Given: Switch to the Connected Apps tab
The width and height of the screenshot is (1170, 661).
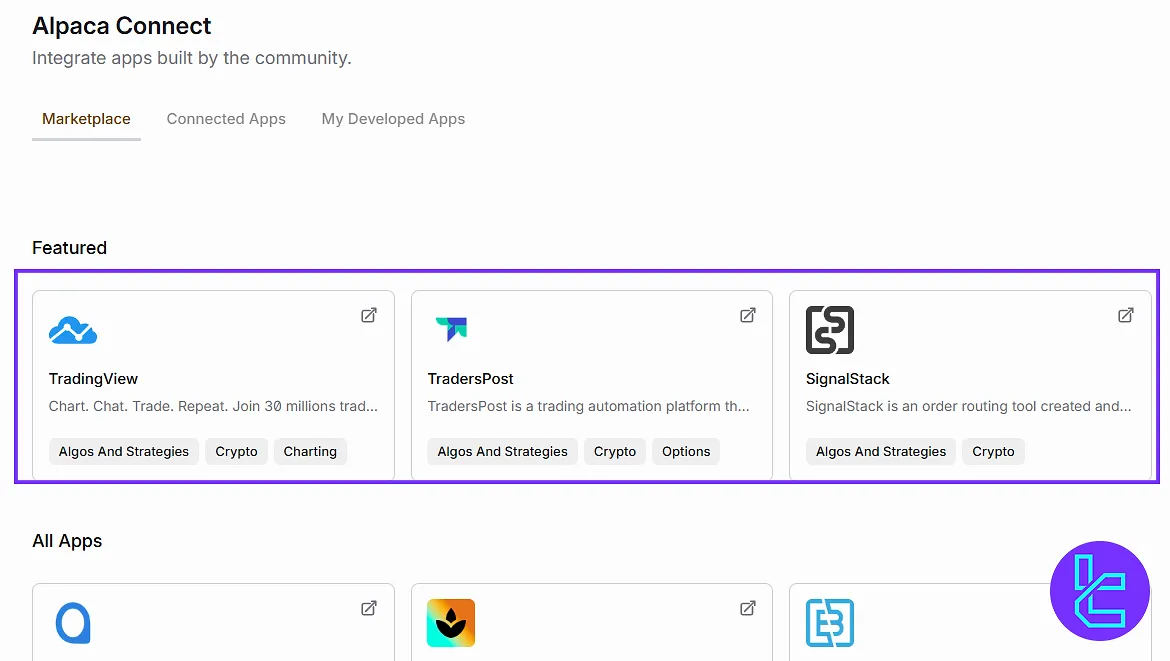Looking at the screenshot, I should pos(226,119).
